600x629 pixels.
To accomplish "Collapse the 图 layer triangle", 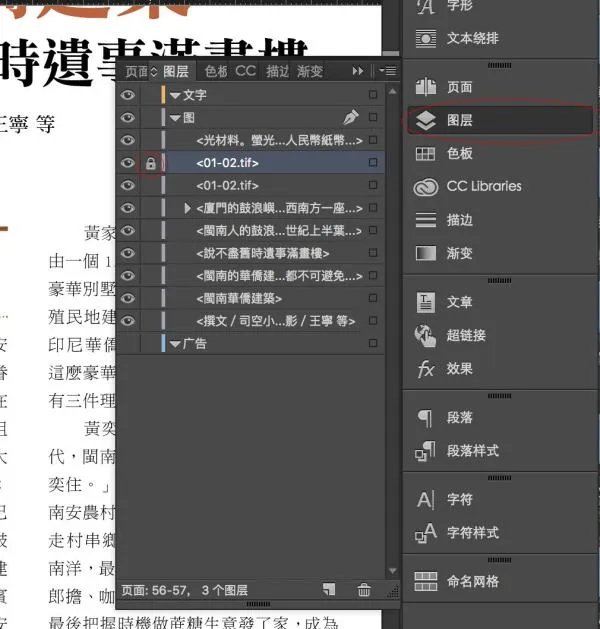I will (175, 118).
